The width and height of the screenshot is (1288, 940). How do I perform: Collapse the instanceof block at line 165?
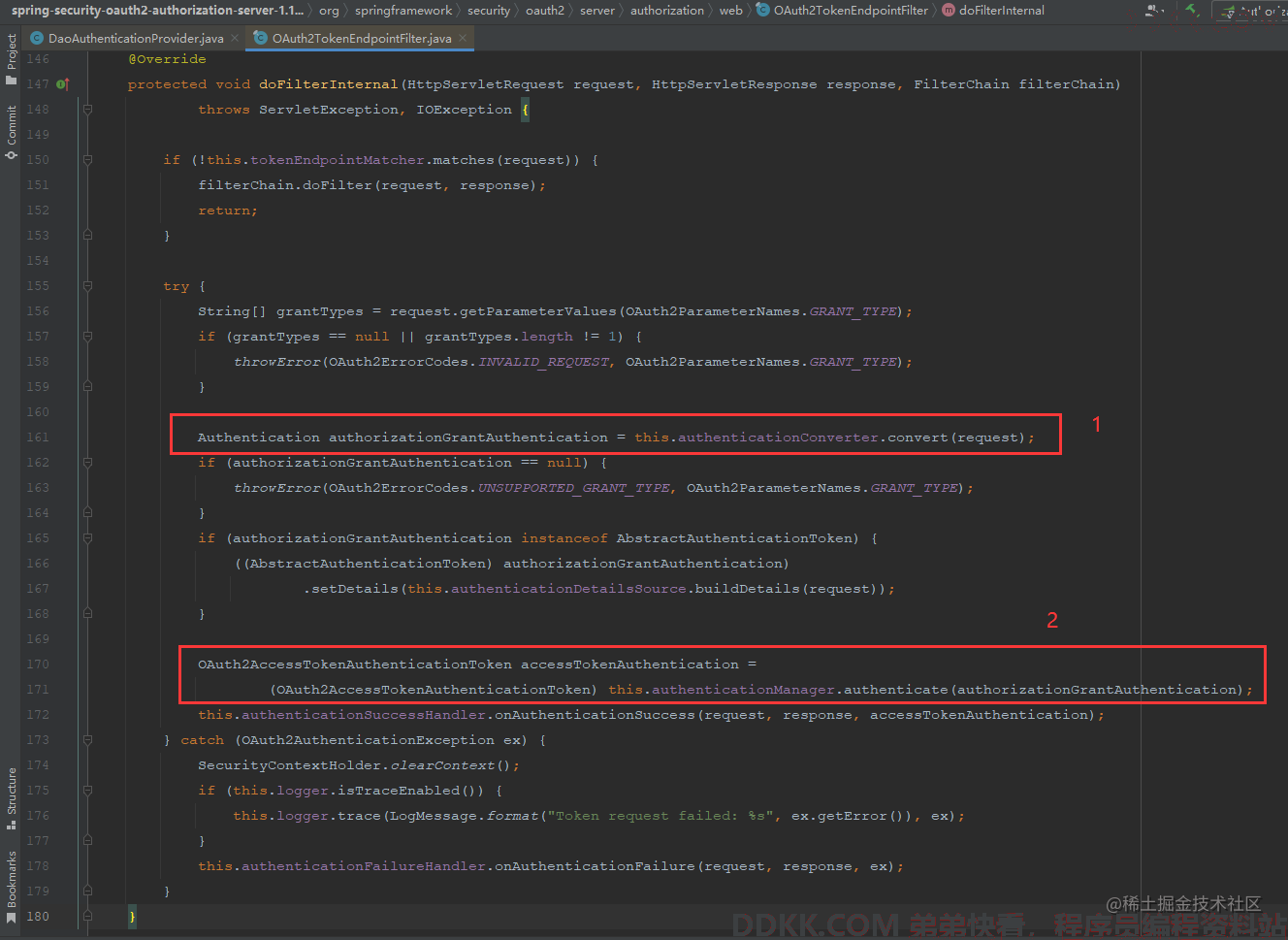tap(87, 538)
